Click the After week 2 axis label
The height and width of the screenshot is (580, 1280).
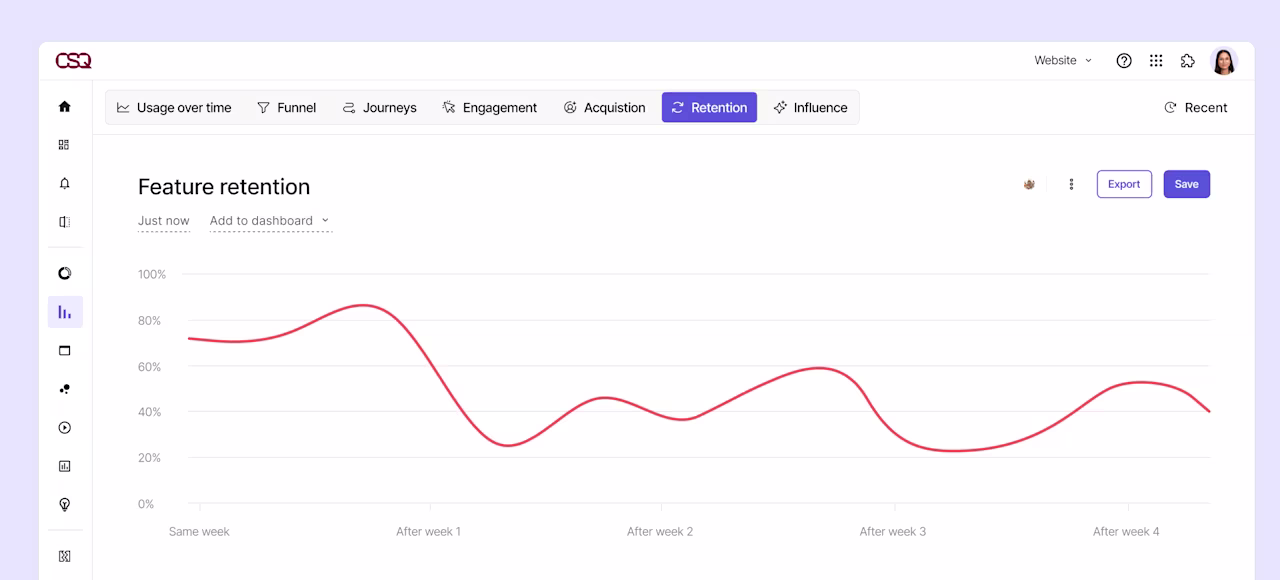tap(660, 532)
